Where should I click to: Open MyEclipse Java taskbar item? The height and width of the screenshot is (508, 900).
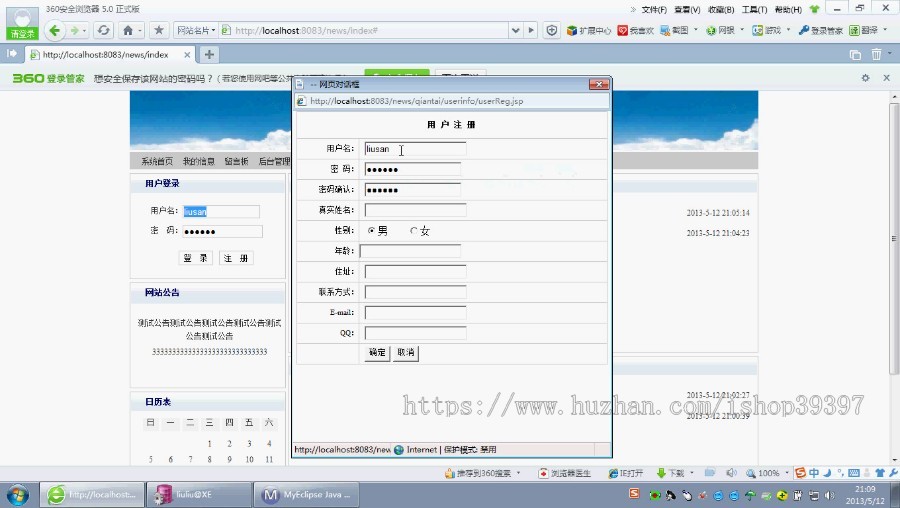click(306, 494)
